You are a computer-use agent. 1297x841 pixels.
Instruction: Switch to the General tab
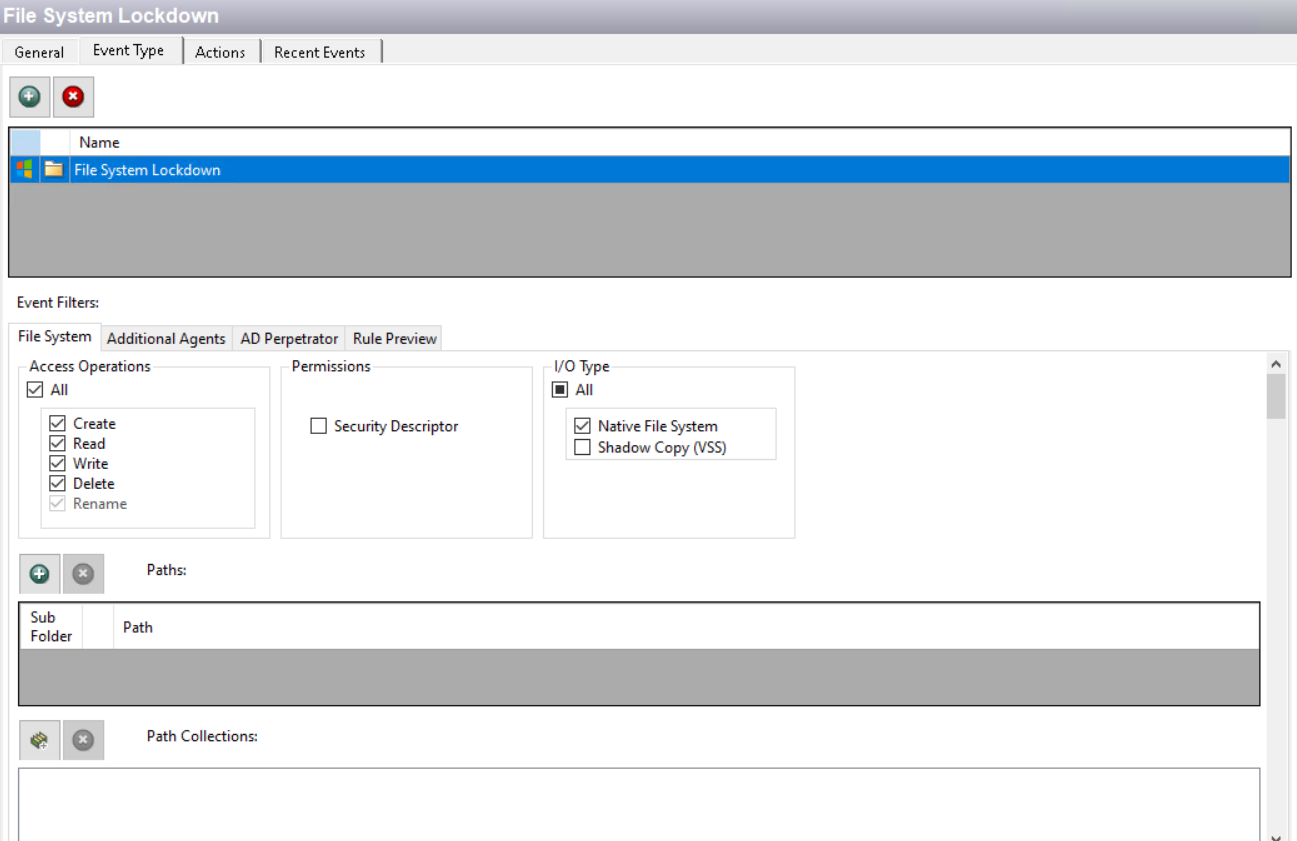click(39, 52)
